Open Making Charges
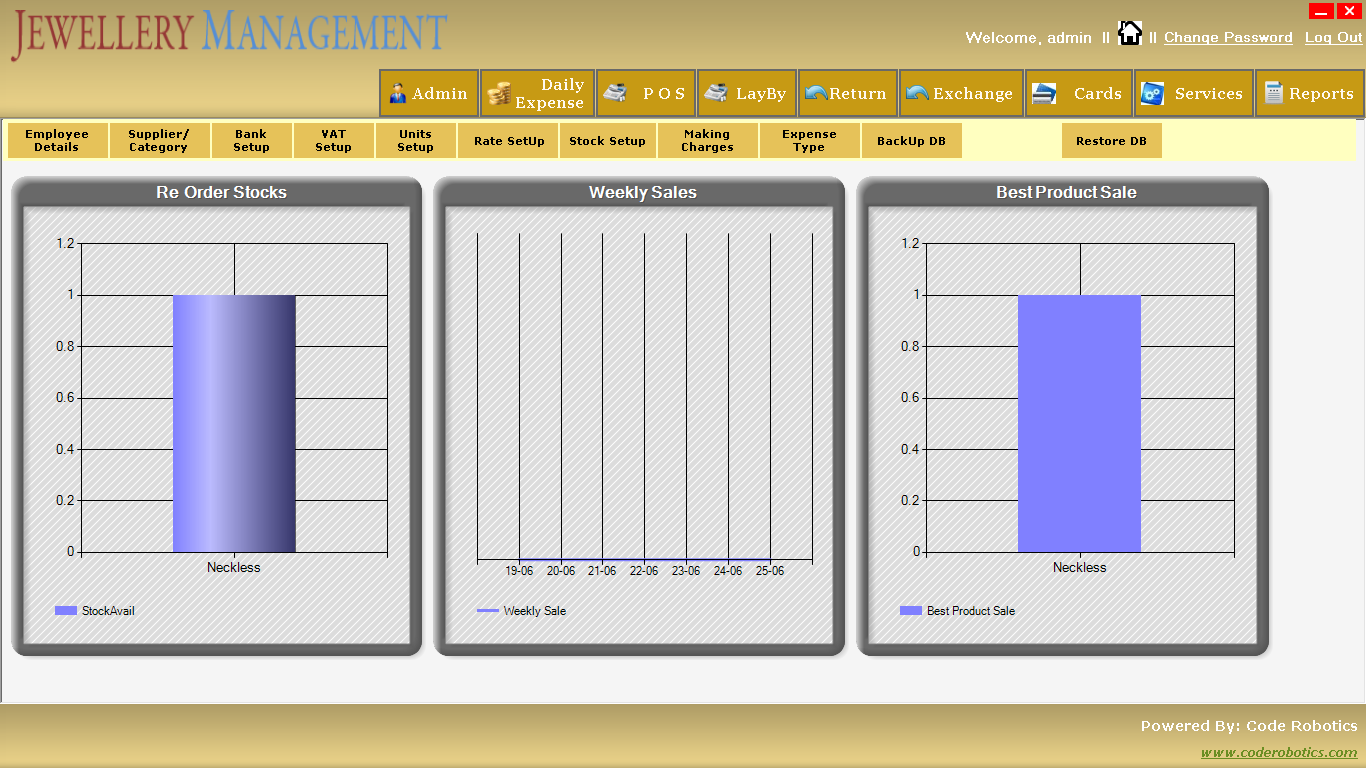The height and width of the screenshot is (768, 1366). [x=708, y=141]
